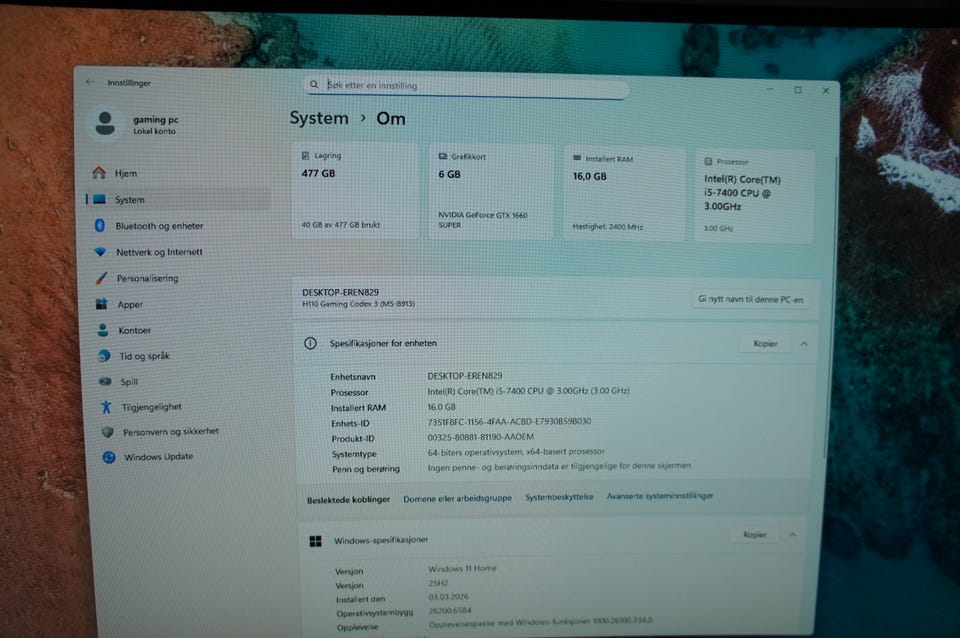Minimize the Innstillinger window
960x638 pixels.
[x=770, y=89]
